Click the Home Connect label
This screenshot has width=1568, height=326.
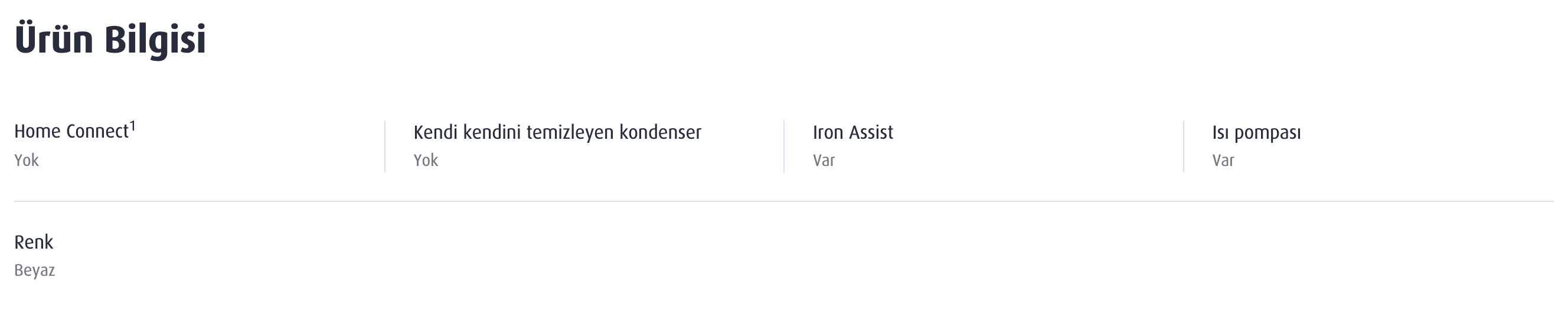pos(72,132)
